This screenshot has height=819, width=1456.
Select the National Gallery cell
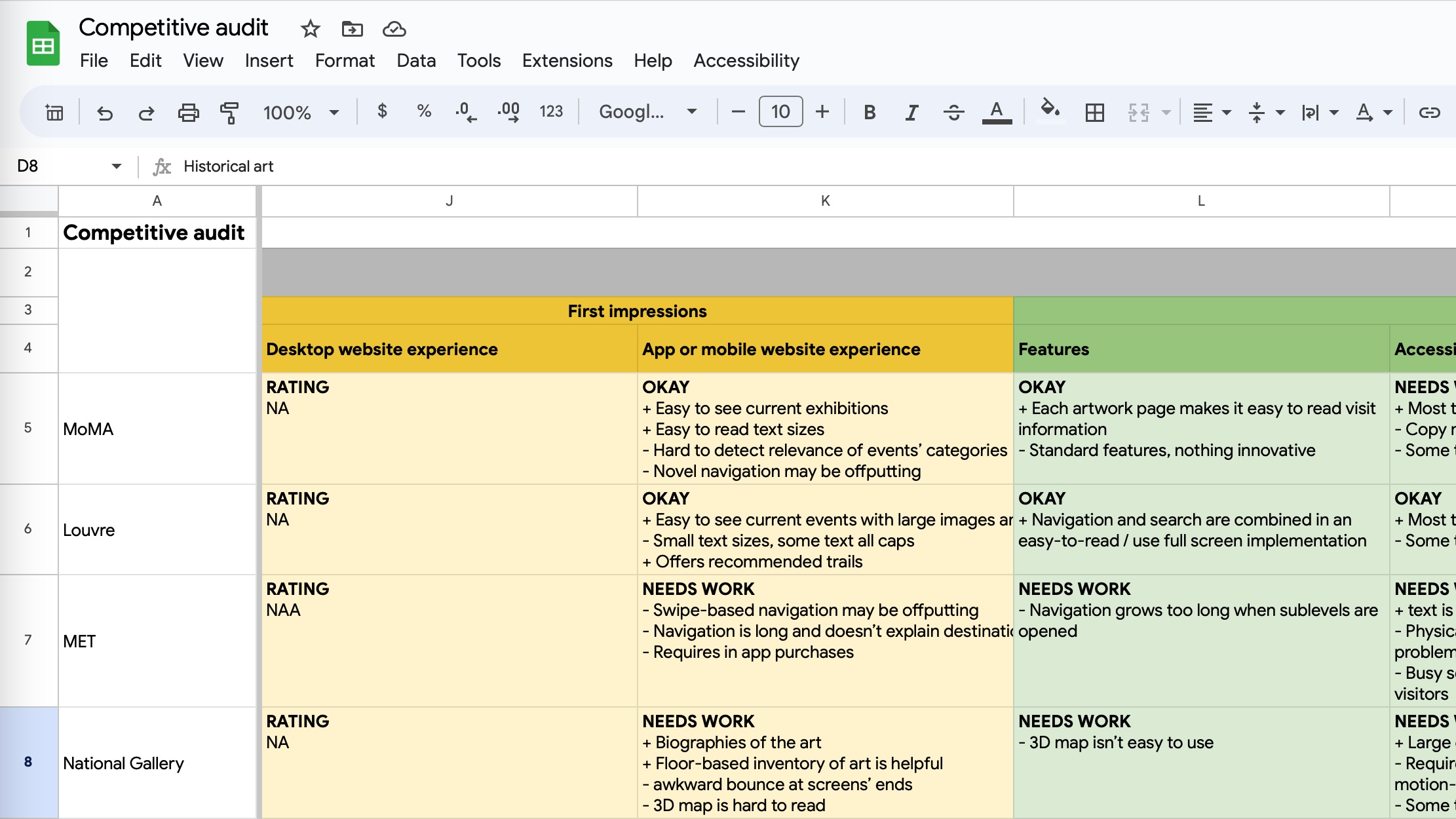[157, 762]
